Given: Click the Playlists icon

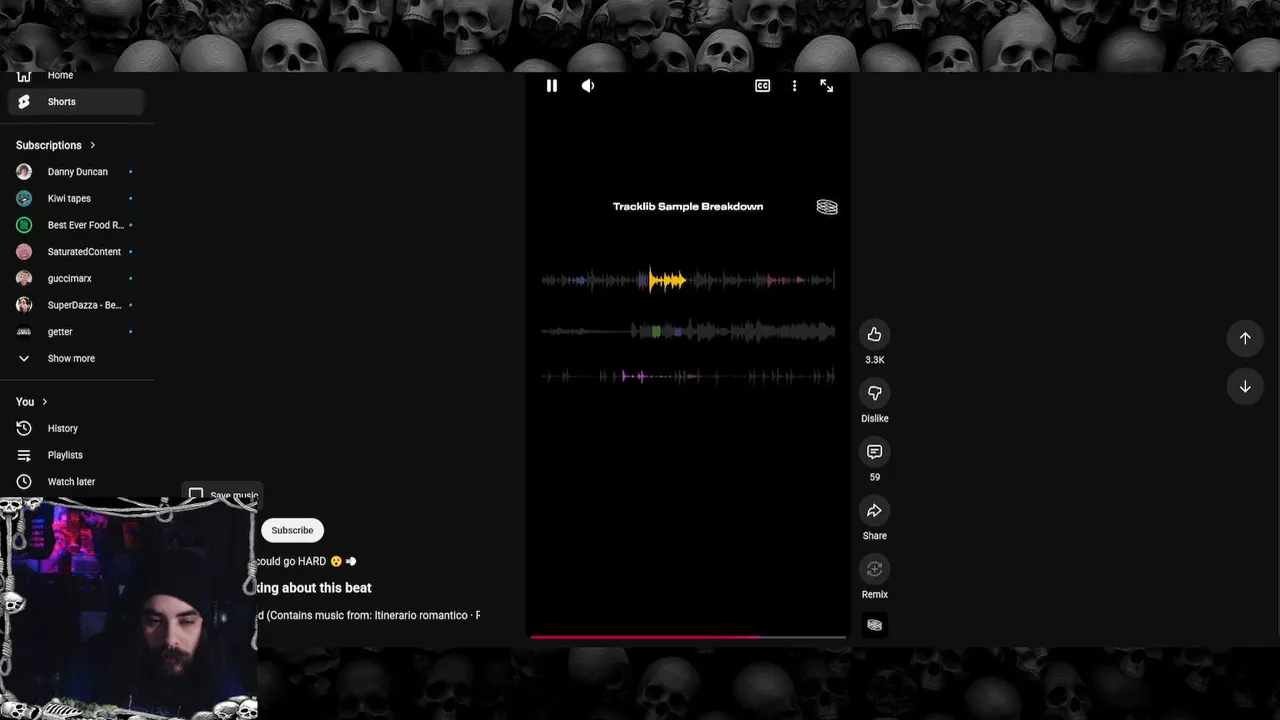Looking at the screenshot, I should (24, 455).
